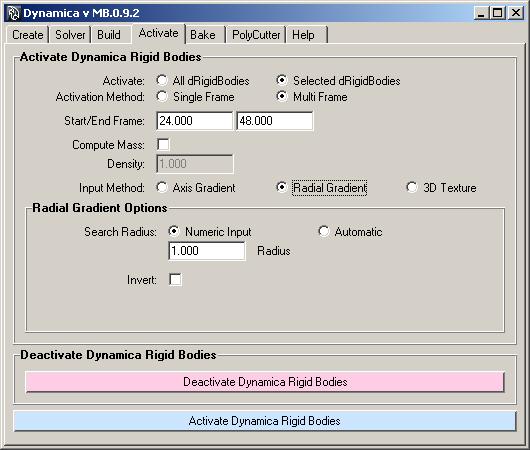This screenshot has height=450, width=530.
Task: Click the "Compute Mass:" label
Action: (x=108, y=145)
